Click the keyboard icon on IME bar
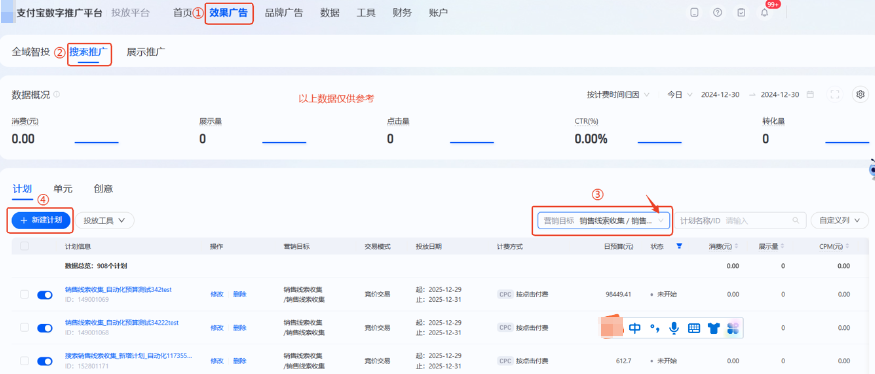This screenshot has width=875, height=374. point(694,328)
